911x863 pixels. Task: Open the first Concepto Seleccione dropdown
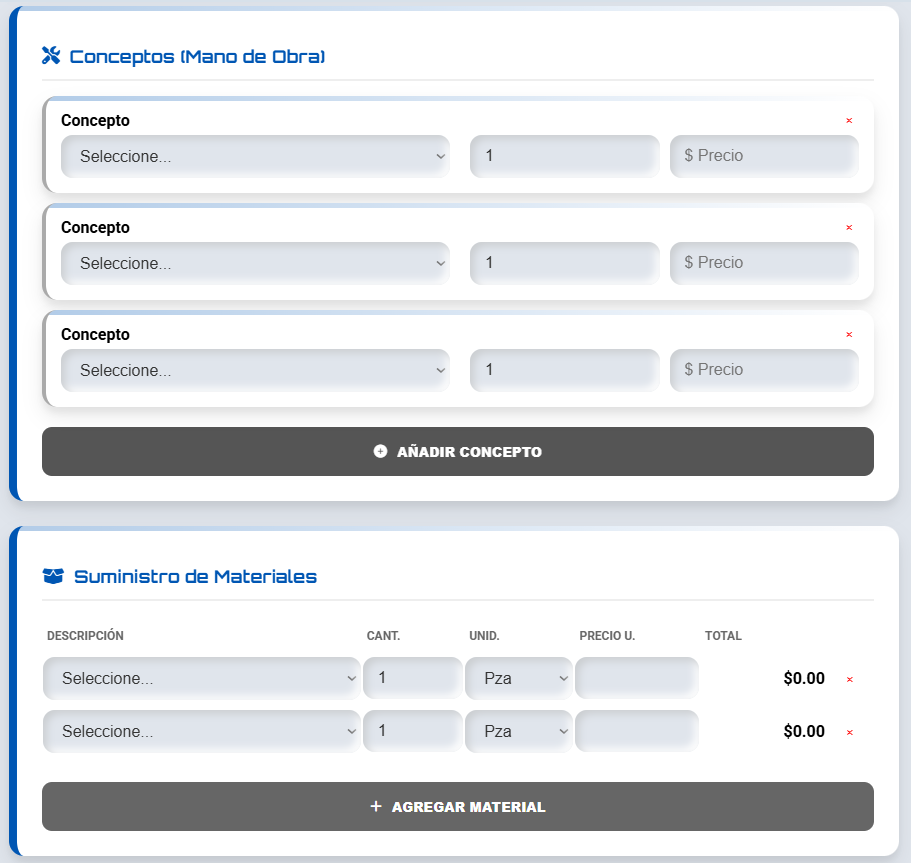[255, 156]
